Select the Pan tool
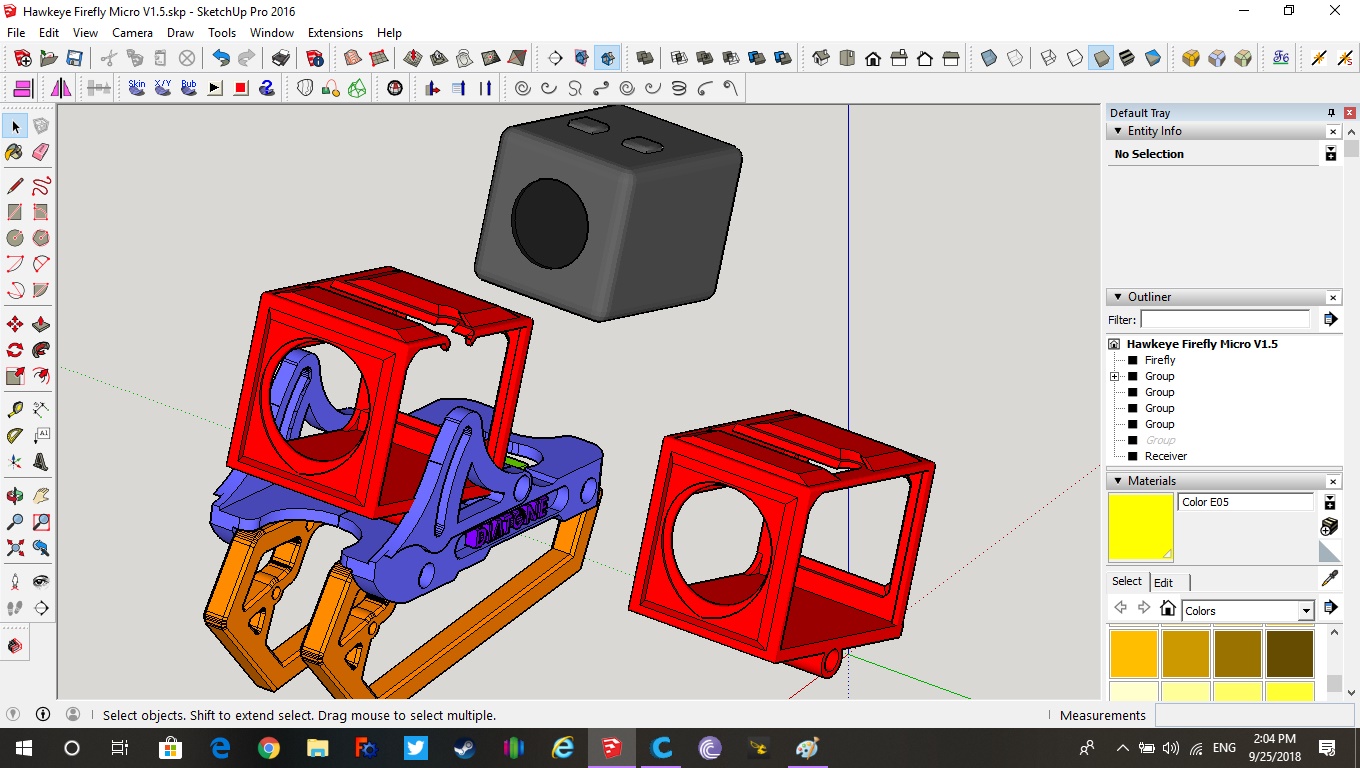 (x=41, y=496)
